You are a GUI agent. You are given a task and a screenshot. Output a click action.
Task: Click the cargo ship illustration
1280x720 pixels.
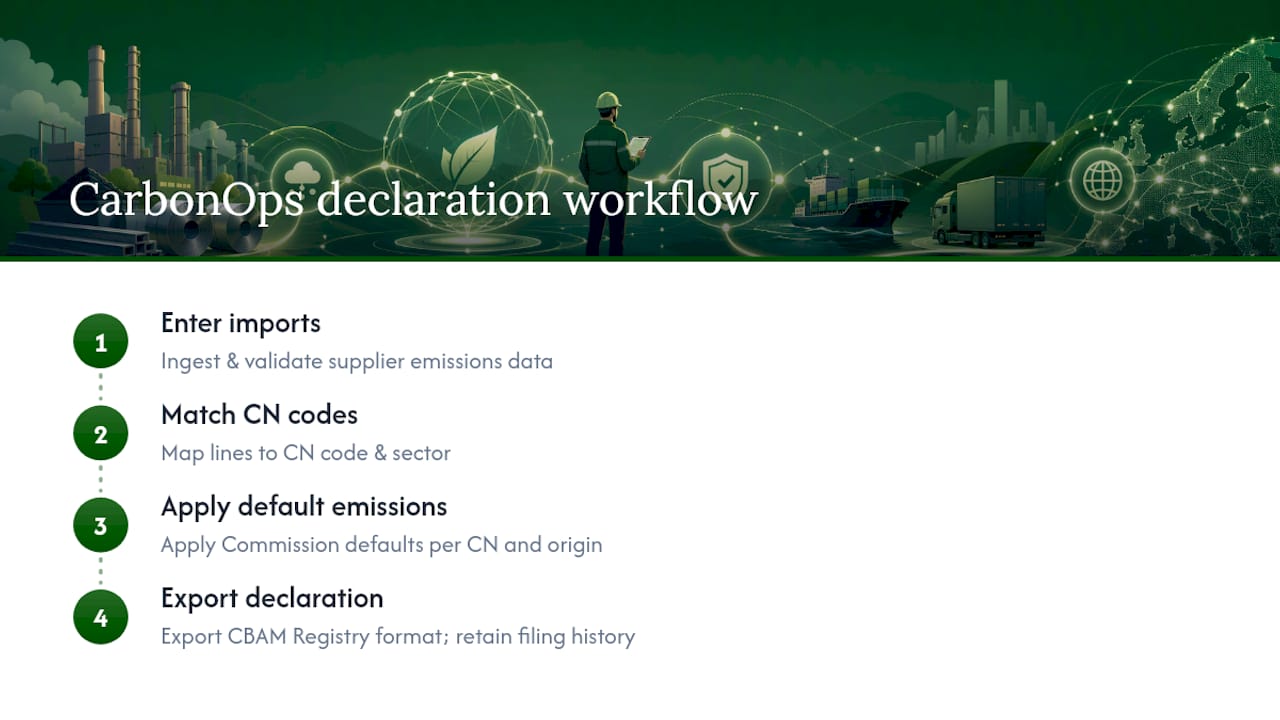coord(849,203)
